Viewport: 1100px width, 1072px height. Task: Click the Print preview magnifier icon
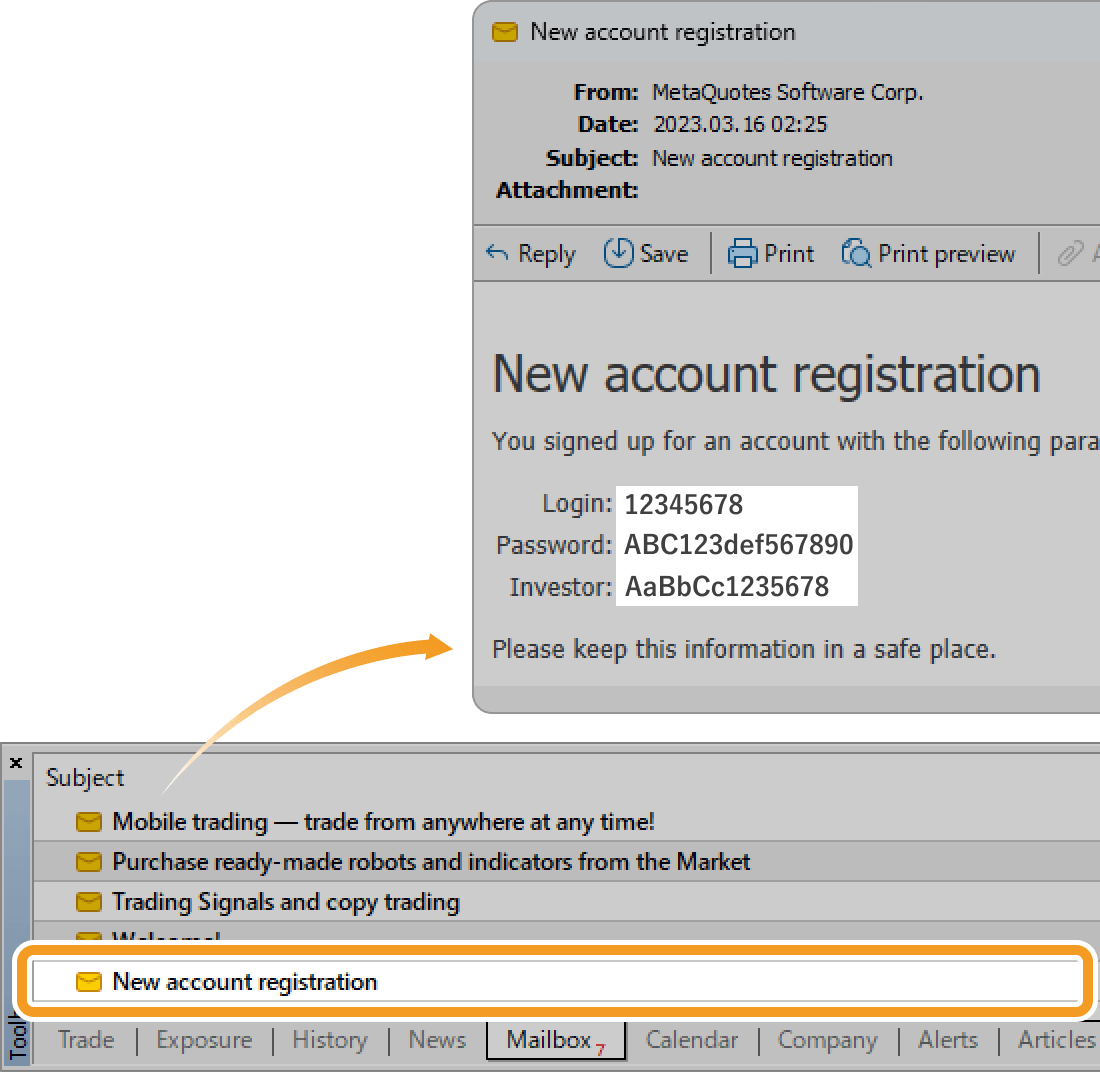coord(856,253)
